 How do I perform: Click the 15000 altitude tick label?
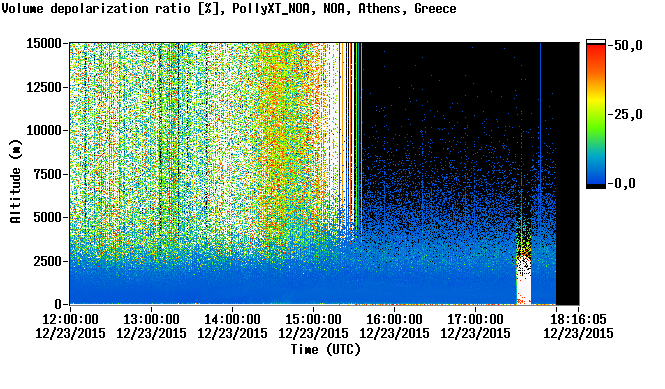[44, 43]
